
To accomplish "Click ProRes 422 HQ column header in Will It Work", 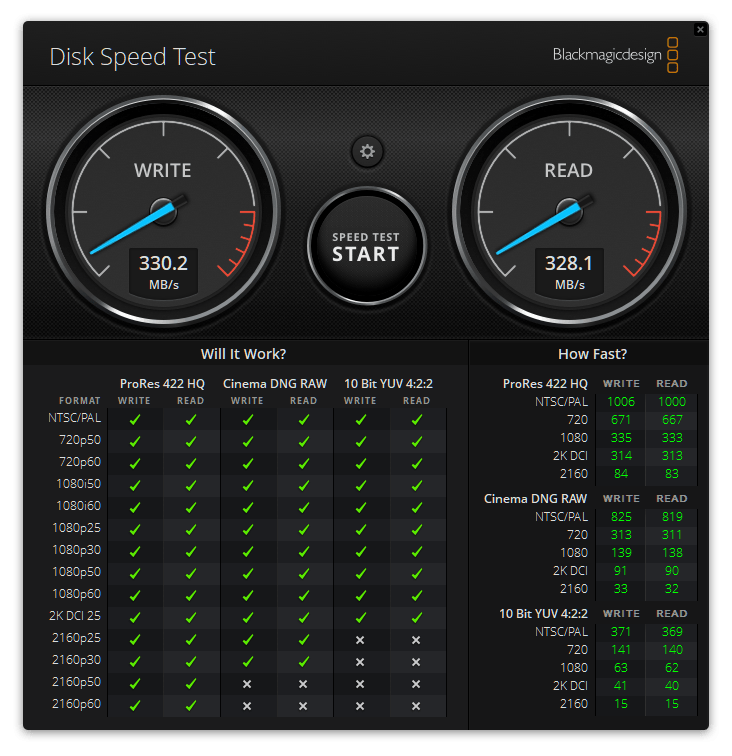I will pos(163,384).
